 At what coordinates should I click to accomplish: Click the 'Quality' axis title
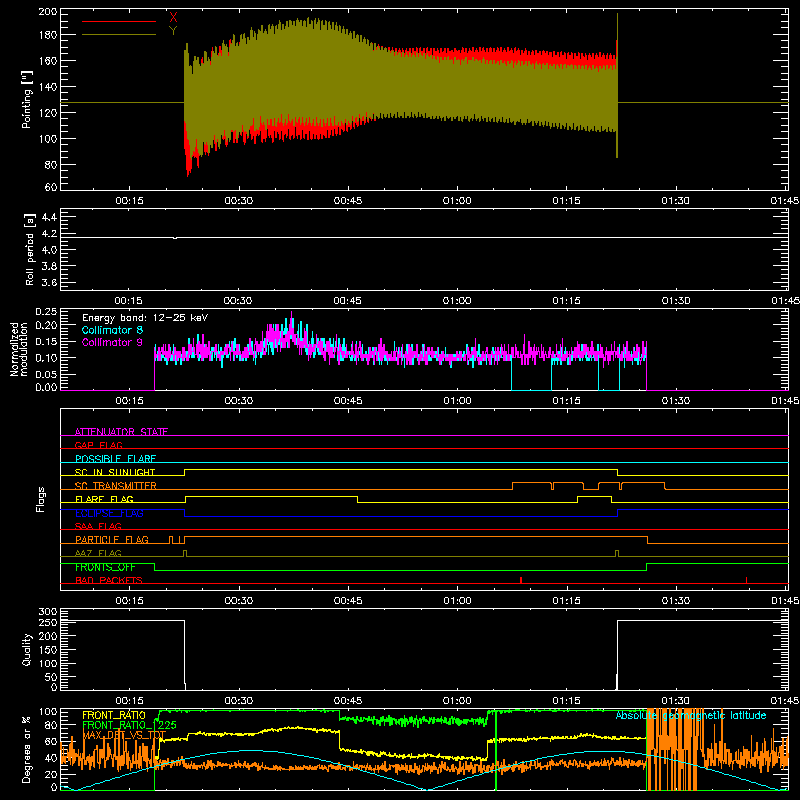tap(27, 649)
